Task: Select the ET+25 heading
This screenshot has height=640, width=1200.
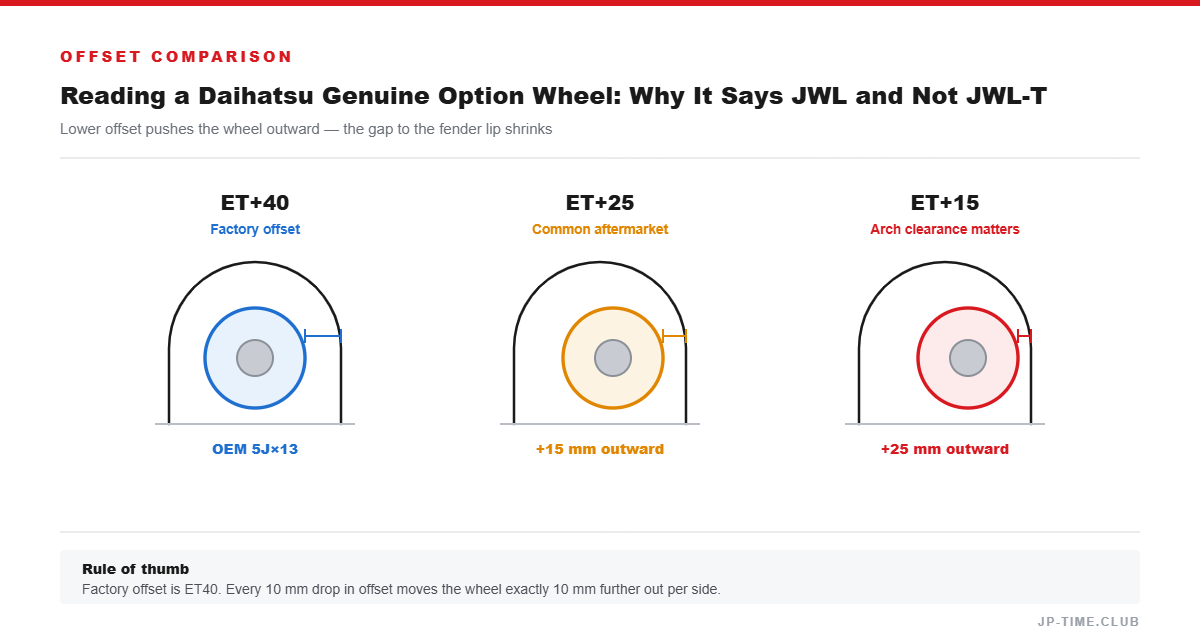Action: [600, 203]
